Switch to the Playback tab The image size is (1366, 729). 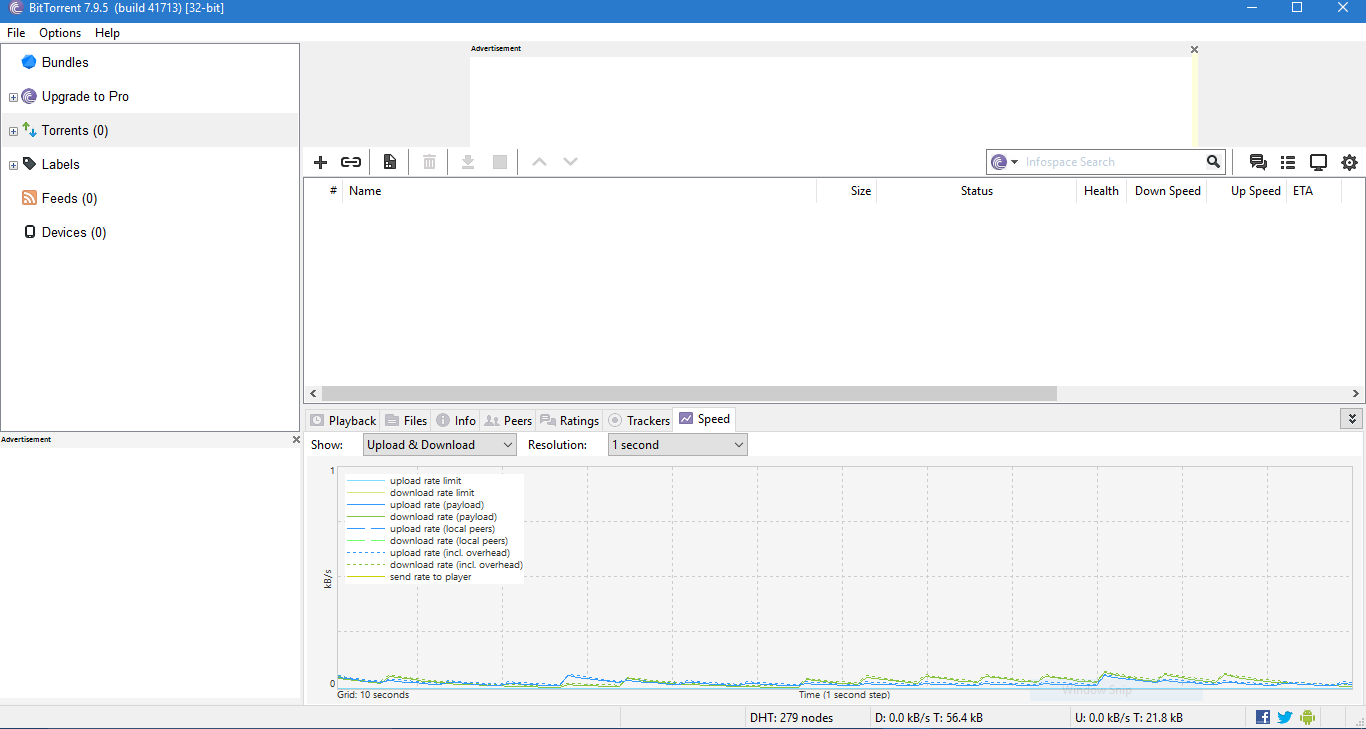coord(343,420)
